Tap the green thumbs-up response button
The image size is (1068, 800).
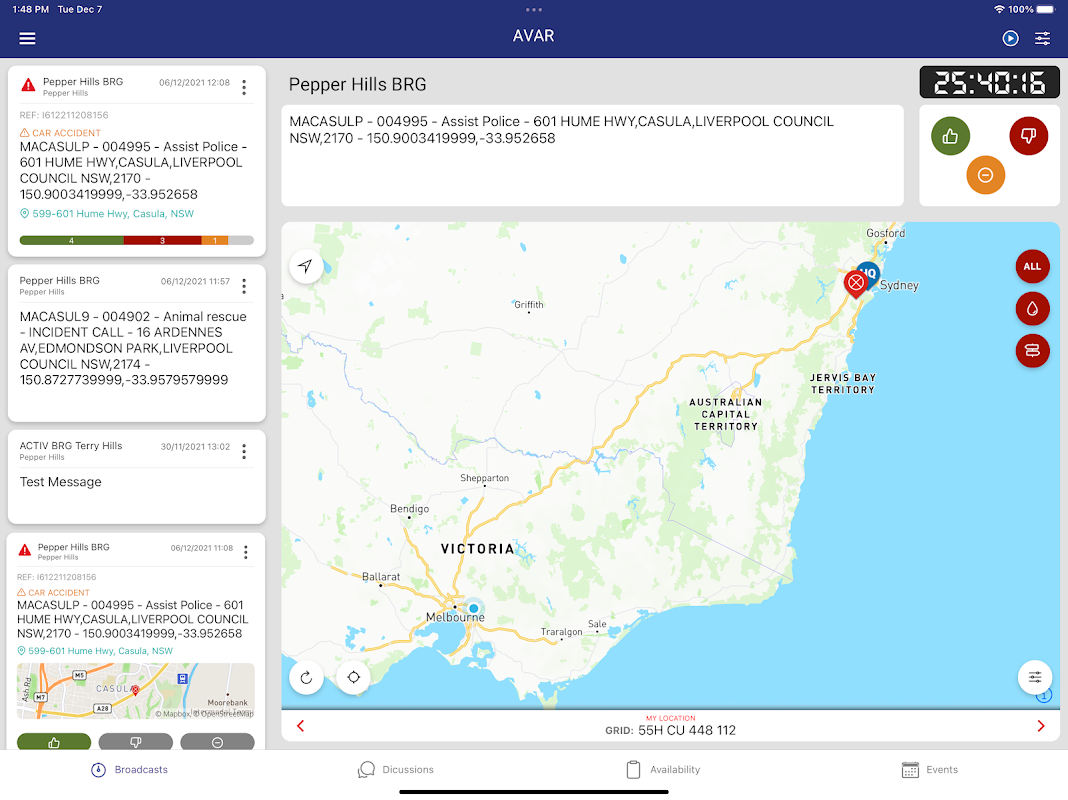pyautogui.click(x=950, y=137)
